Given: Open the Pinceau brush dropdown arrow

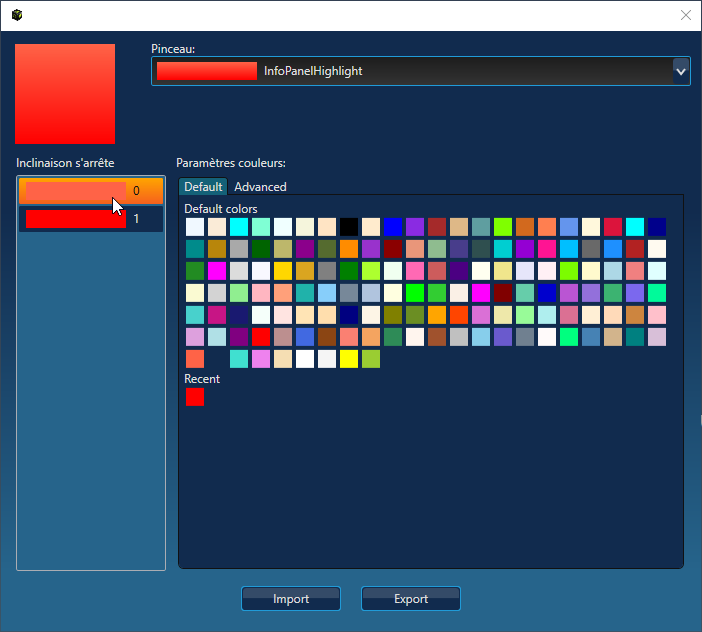Looking at the screenshot, I should [681, 71].
